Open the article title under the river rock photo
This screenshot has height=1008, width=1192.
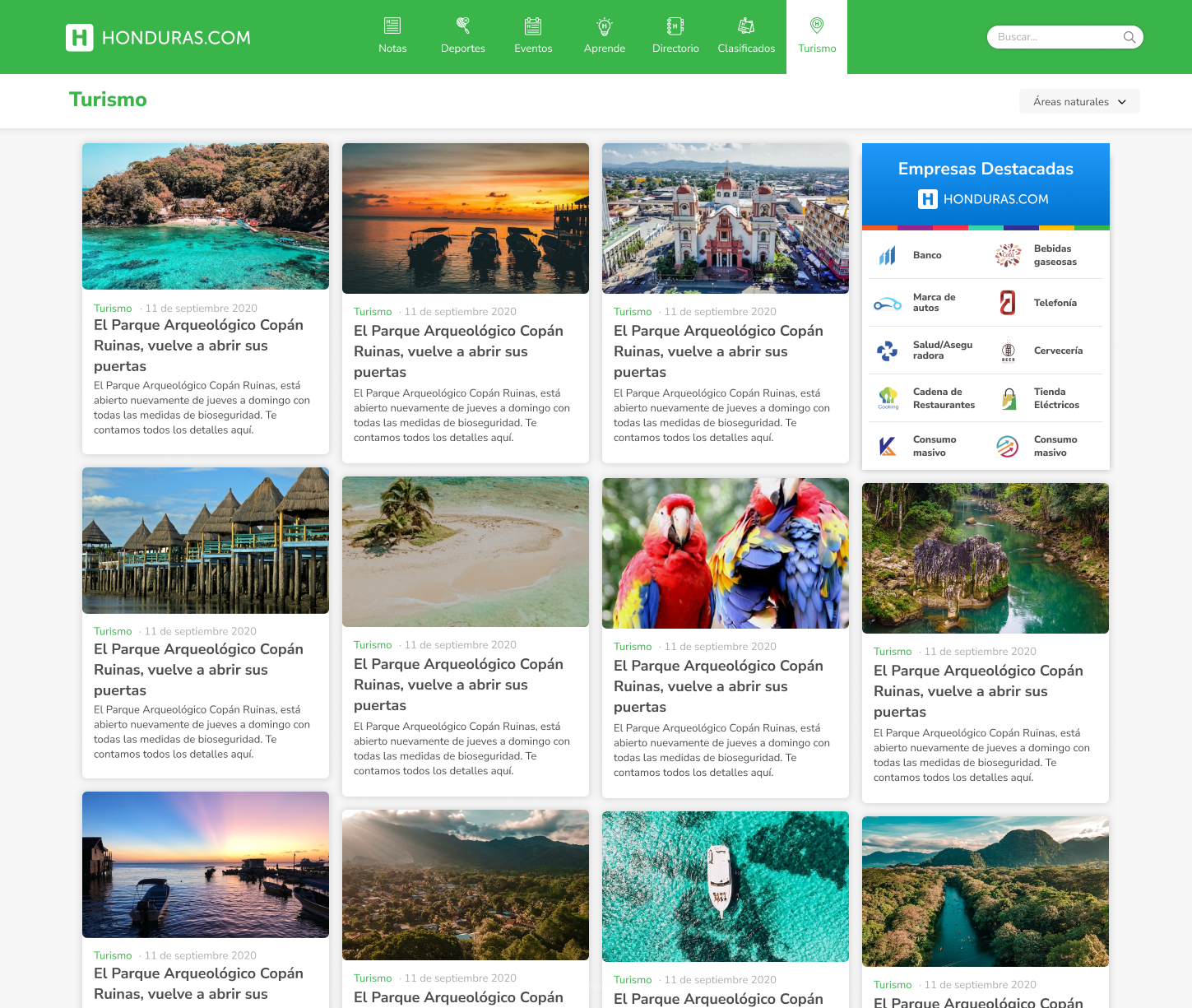978,691
